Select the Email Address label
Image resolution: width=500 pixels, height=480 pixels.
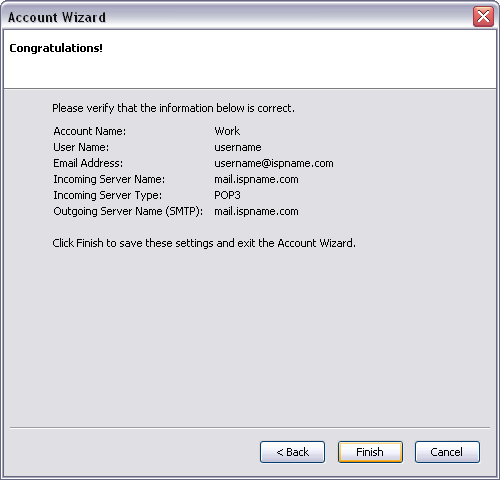point(88,163)
